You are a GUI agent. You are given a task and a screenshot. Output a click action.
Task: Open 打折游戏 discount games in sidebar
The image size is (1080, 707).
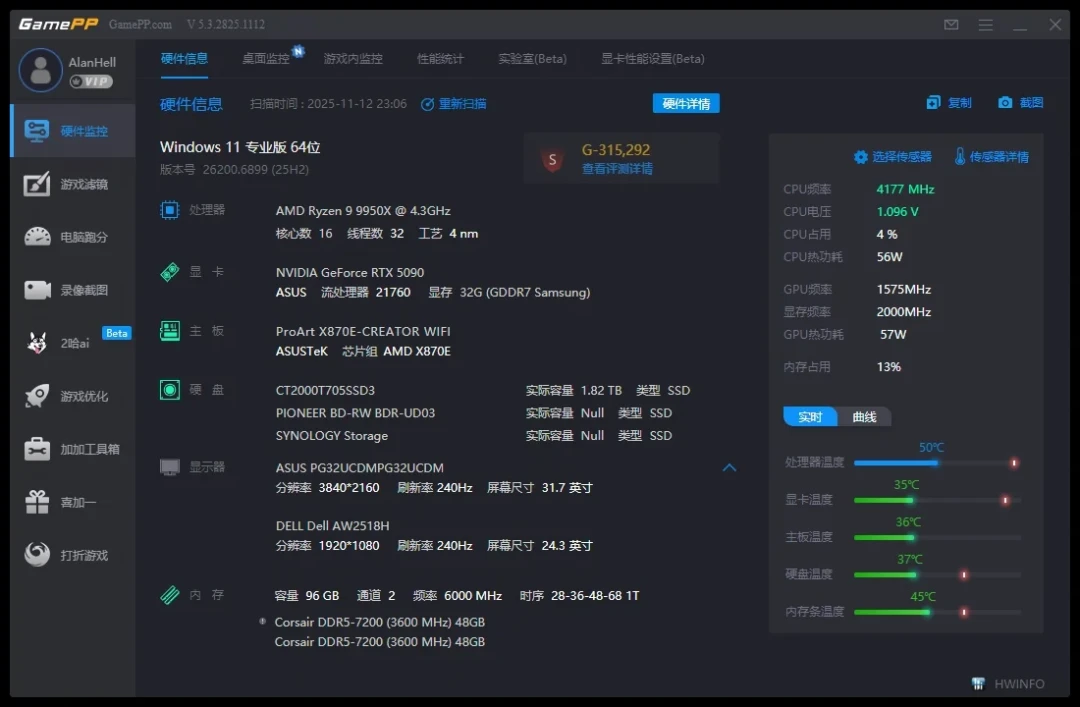coord(73,555)
